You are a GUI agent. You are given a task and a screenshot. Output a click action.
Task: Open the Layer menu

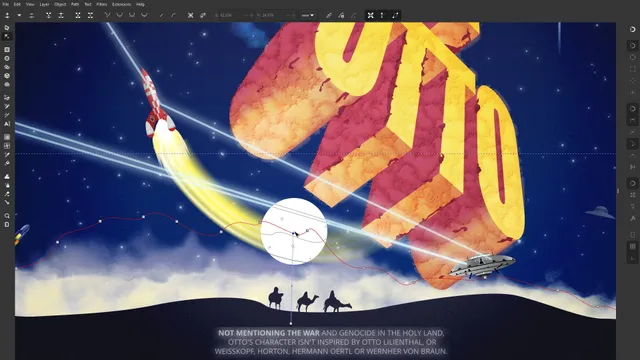[x=44, y=4]
